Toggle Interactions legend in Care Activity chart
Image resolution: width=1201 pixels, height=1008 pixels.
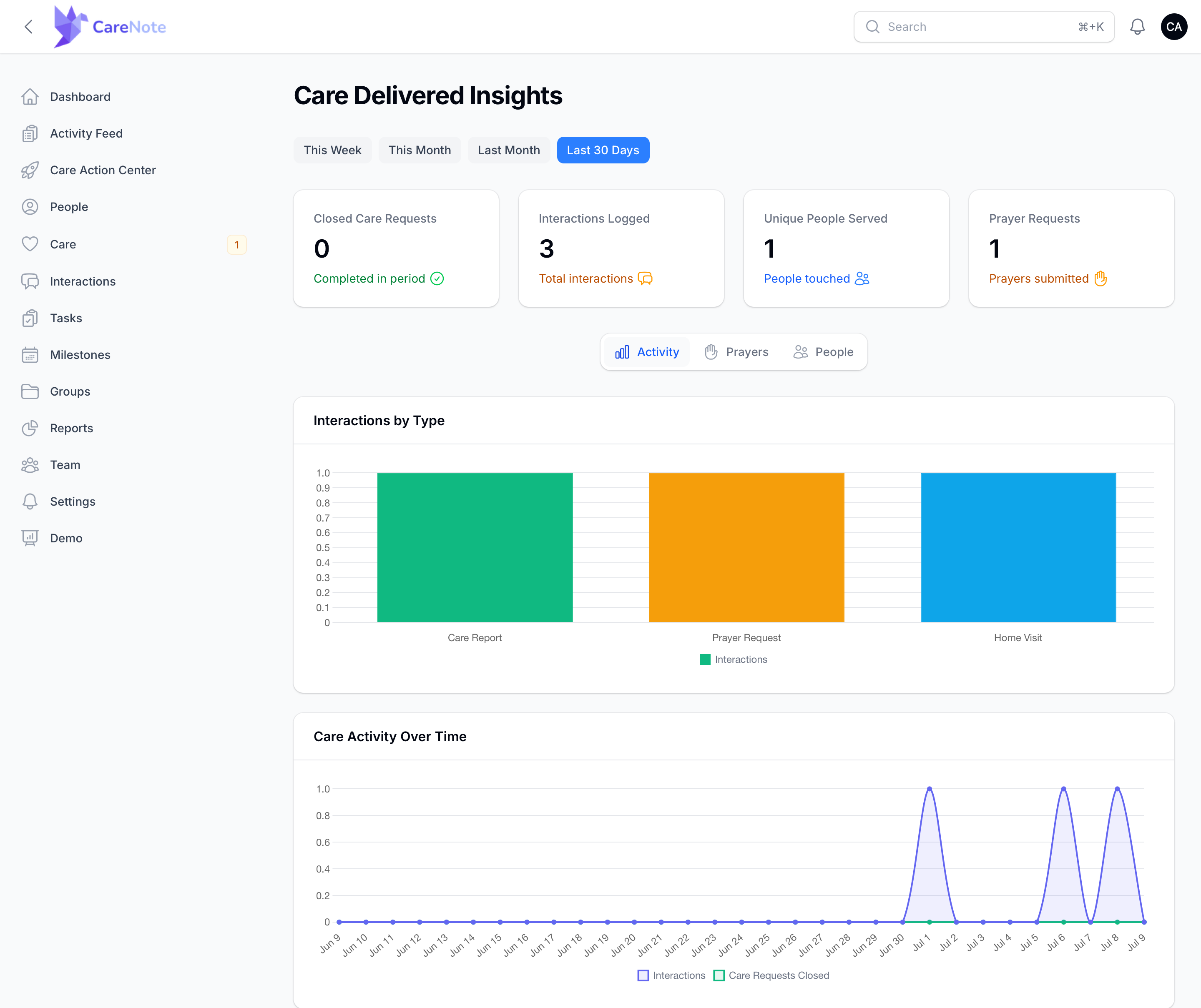pyautogui.click(x=671, y=975)
